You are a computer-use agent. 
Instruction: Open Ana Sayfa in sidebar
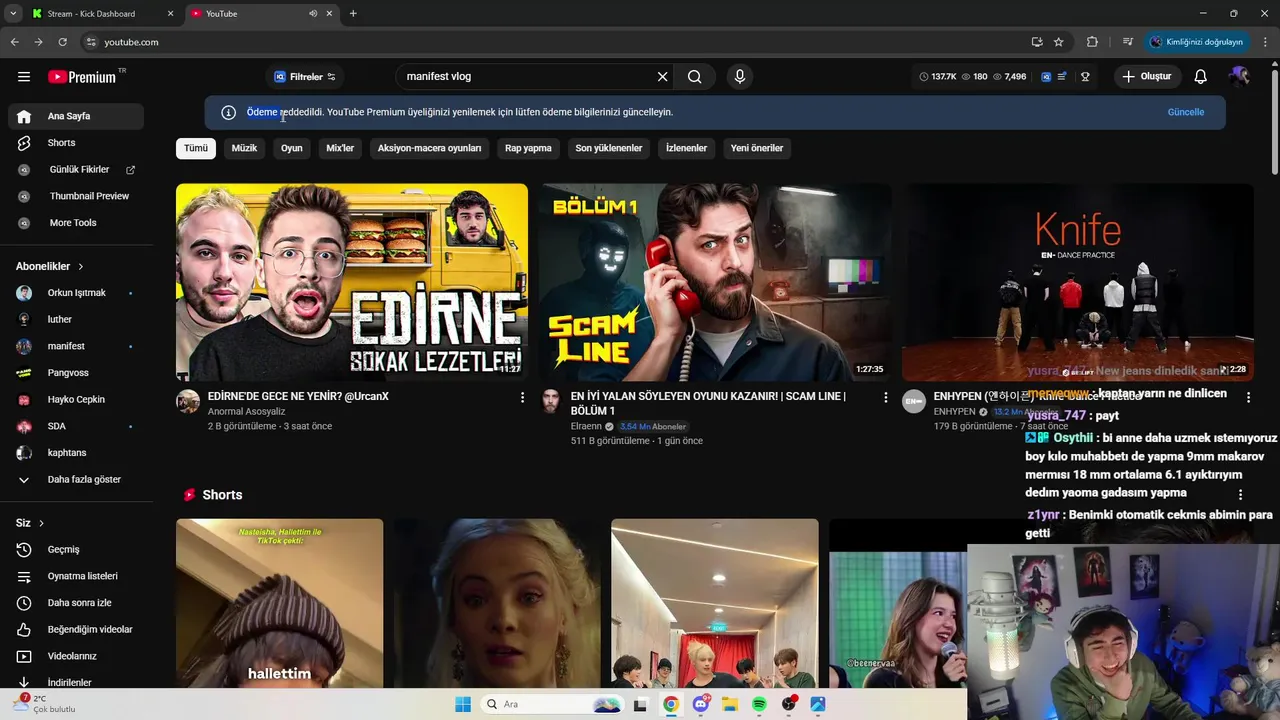(x=76, y=116)
